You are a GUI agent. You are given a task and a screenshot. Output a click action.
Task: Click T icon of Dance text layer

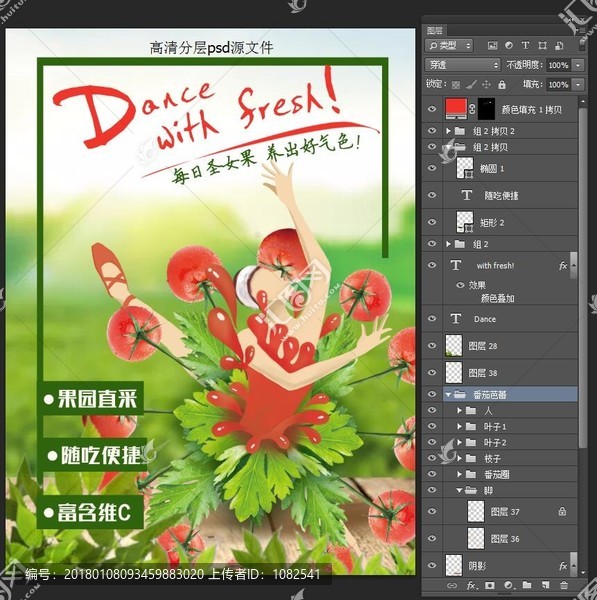[455, 318]
